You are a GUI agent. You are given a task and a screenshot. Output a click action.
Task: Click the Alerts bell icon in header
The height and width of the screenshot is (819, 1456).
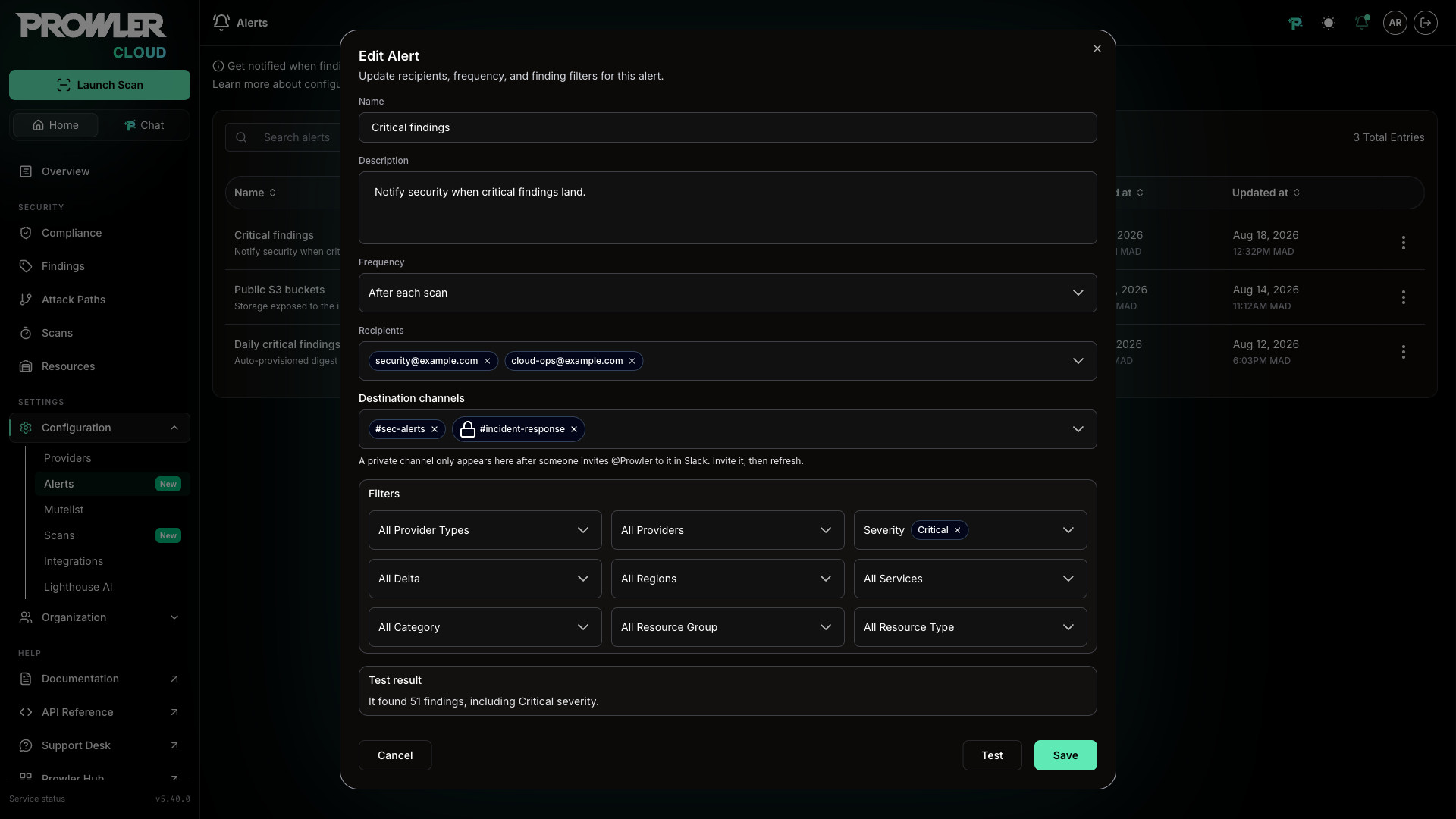(221, 23)
